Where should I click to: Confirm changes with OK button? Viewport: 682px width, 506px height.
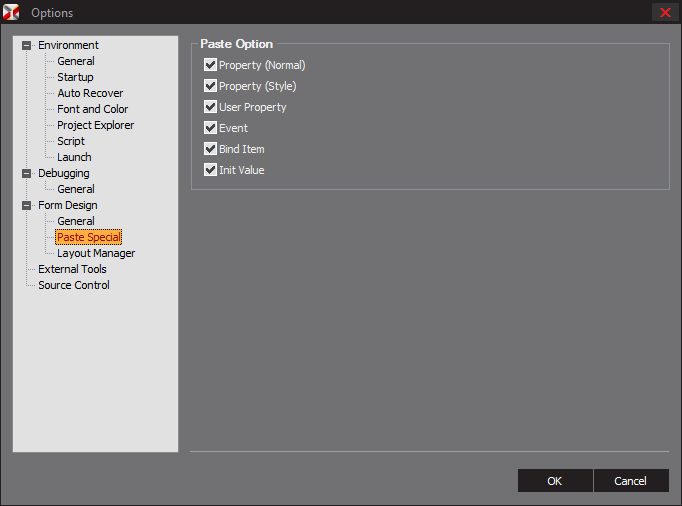pyautogui.click(x=555, y=481)
